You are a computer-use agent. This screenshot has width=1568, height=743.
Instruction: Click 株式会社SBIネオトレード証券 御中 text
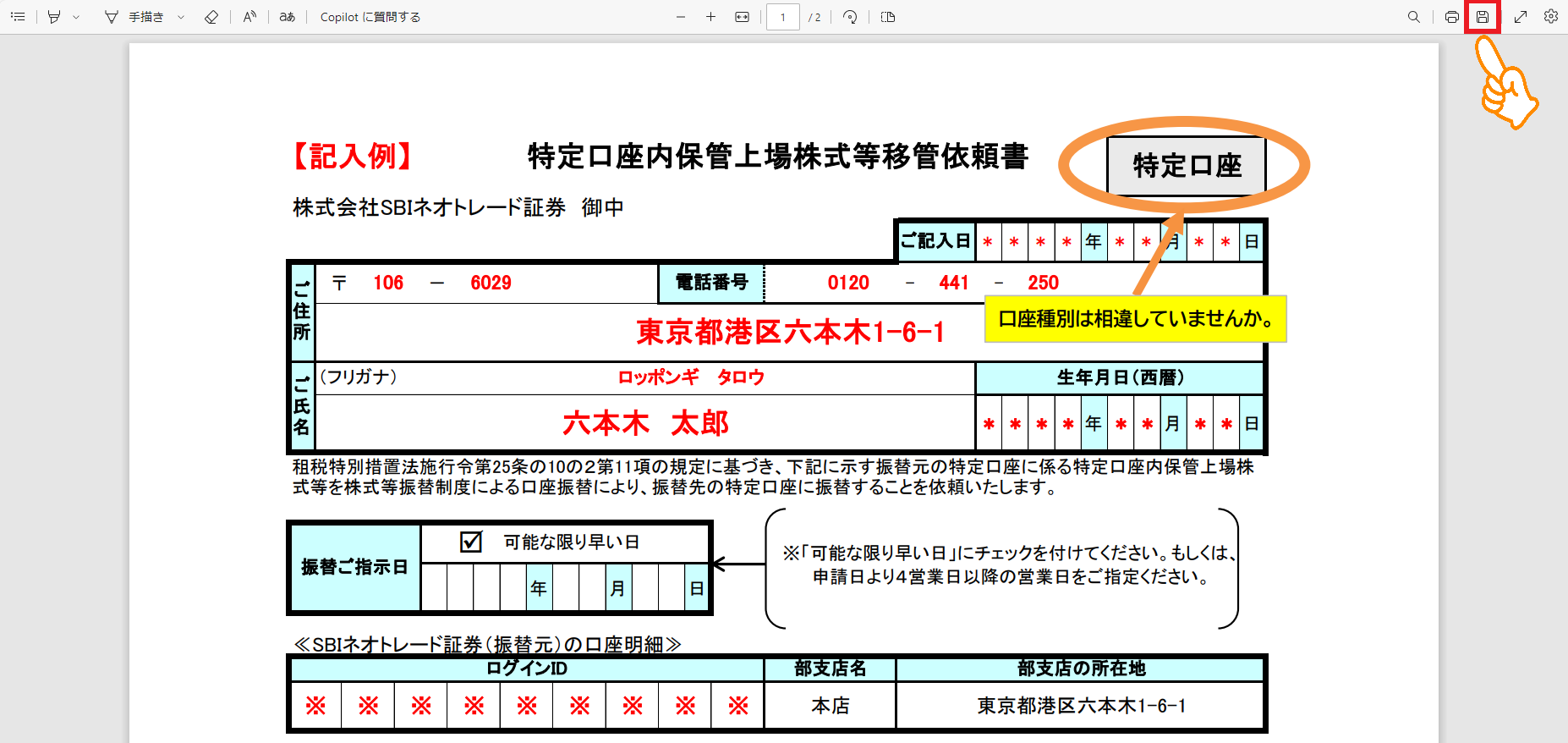458,207
